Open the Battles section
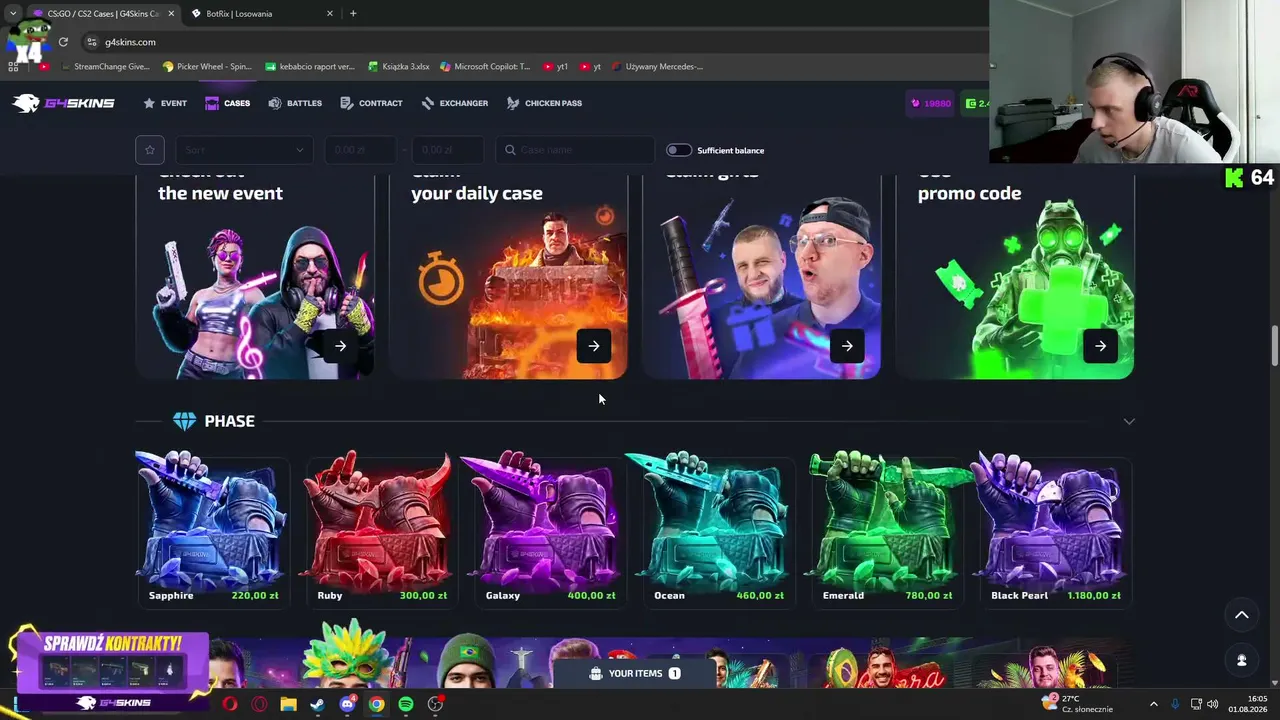This screenshot has height=720, width=1280. click(x=295, y=103)
